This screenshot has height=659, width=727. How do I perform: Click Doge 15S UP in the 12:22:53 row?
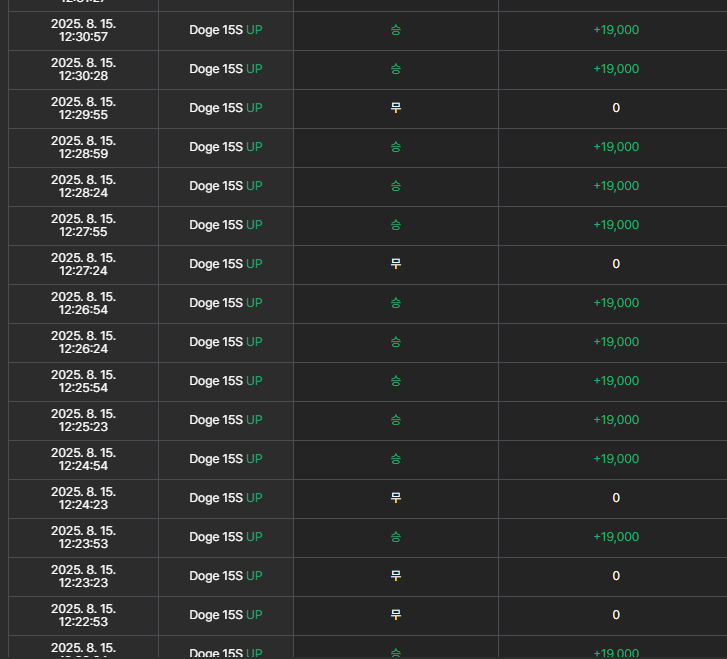(x=226, y=615)
